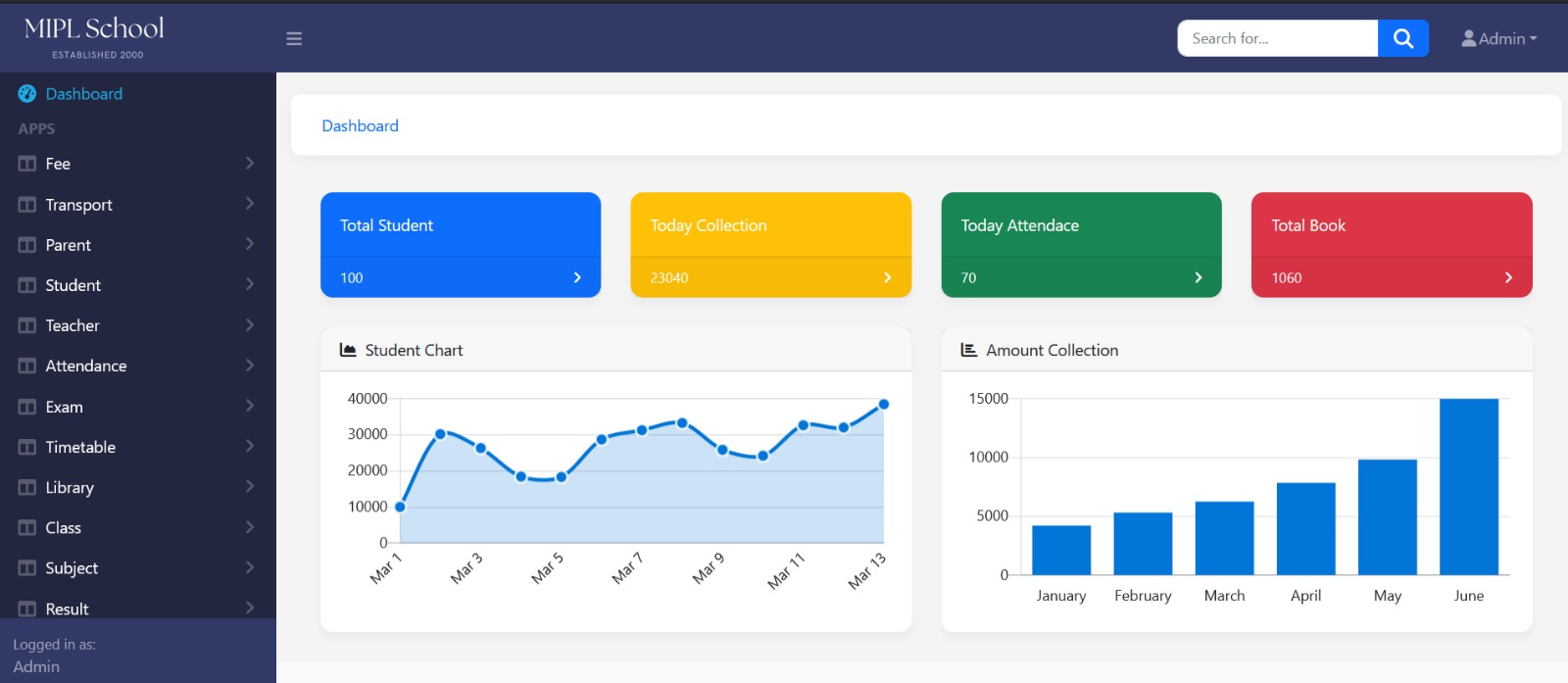1568x683 pixels.
Task: Click the Dashboard breadcrumb link
Action: click(360, 125)
